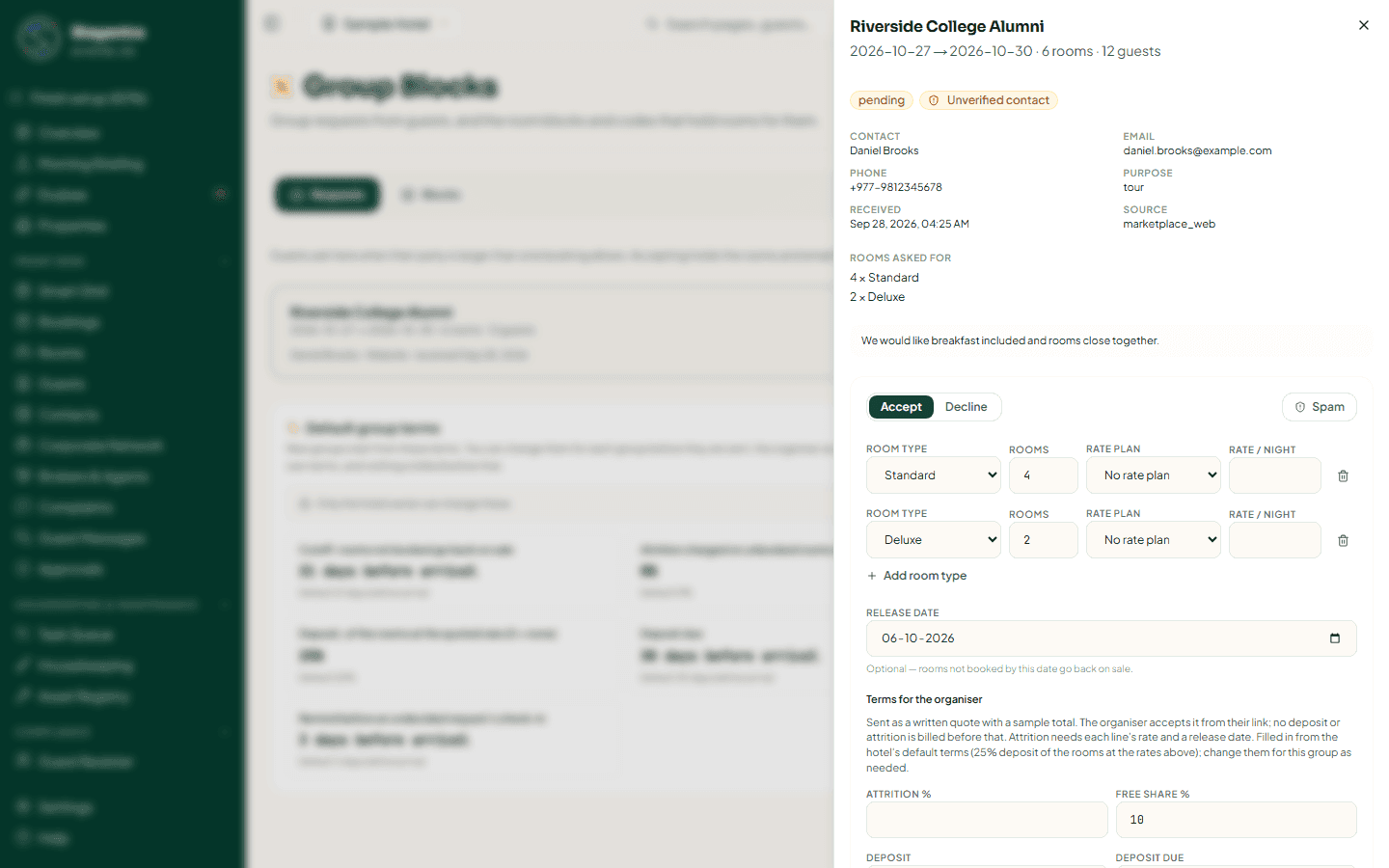This screenshot has height=868, width=1389.
Task: Click the '4 x Standard' rooms asked line
Action: (x=885, y=278)
